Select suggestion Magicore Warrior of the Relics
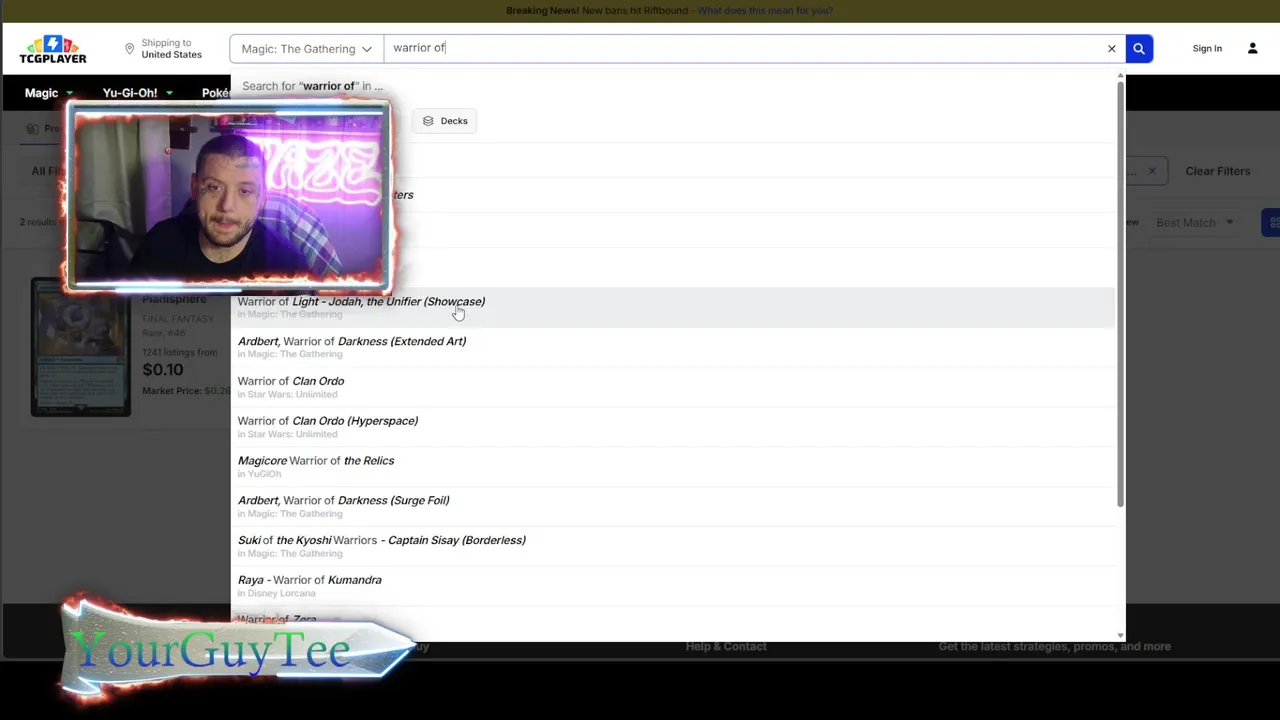This screenshot has height=720, width=1280. pos(673,467)
